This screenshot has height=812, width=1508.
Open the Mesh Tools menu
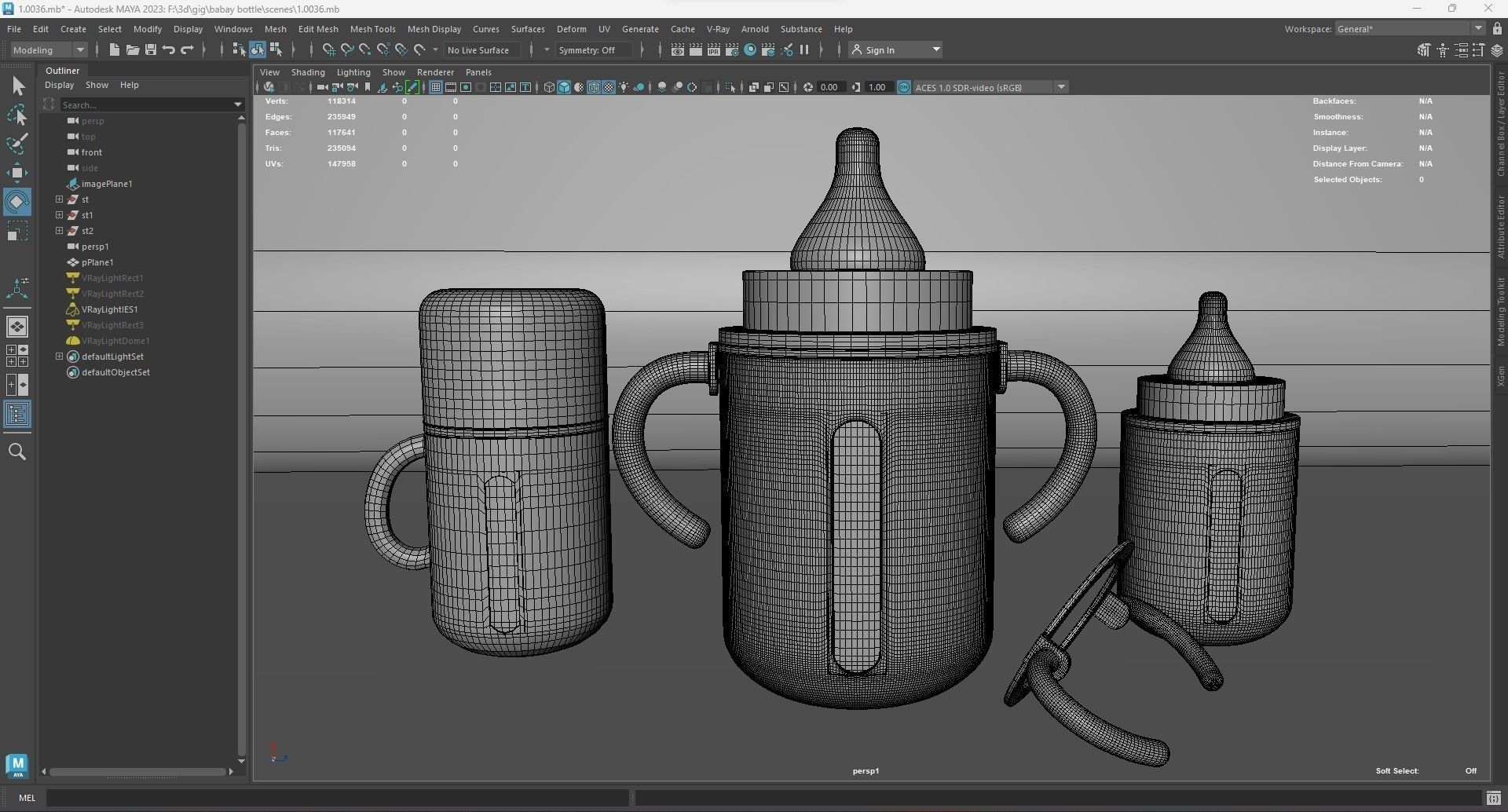click(x=372, y=29)
